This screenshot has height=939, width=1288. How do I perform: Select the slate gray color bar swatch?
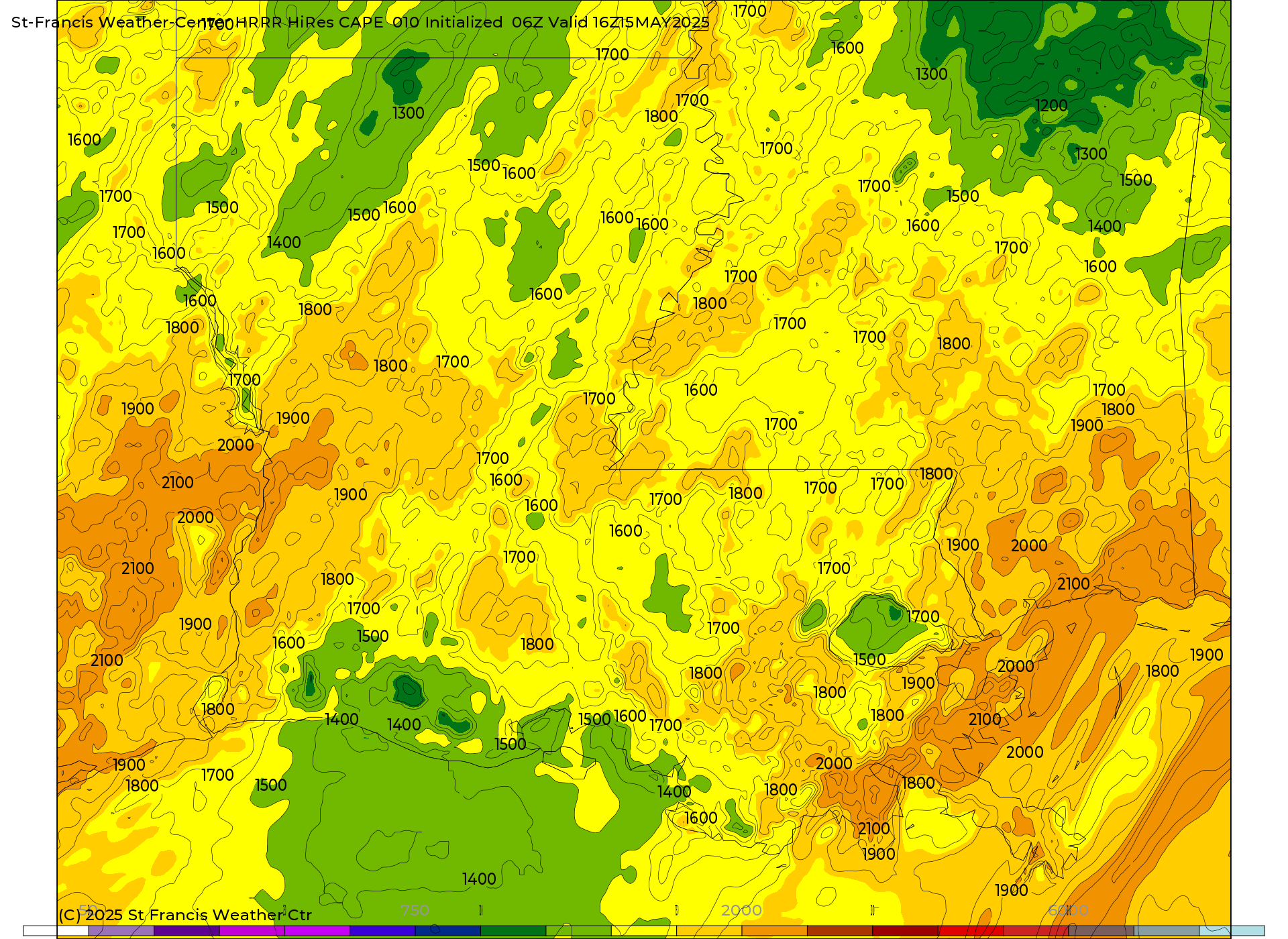(1167, 931)
